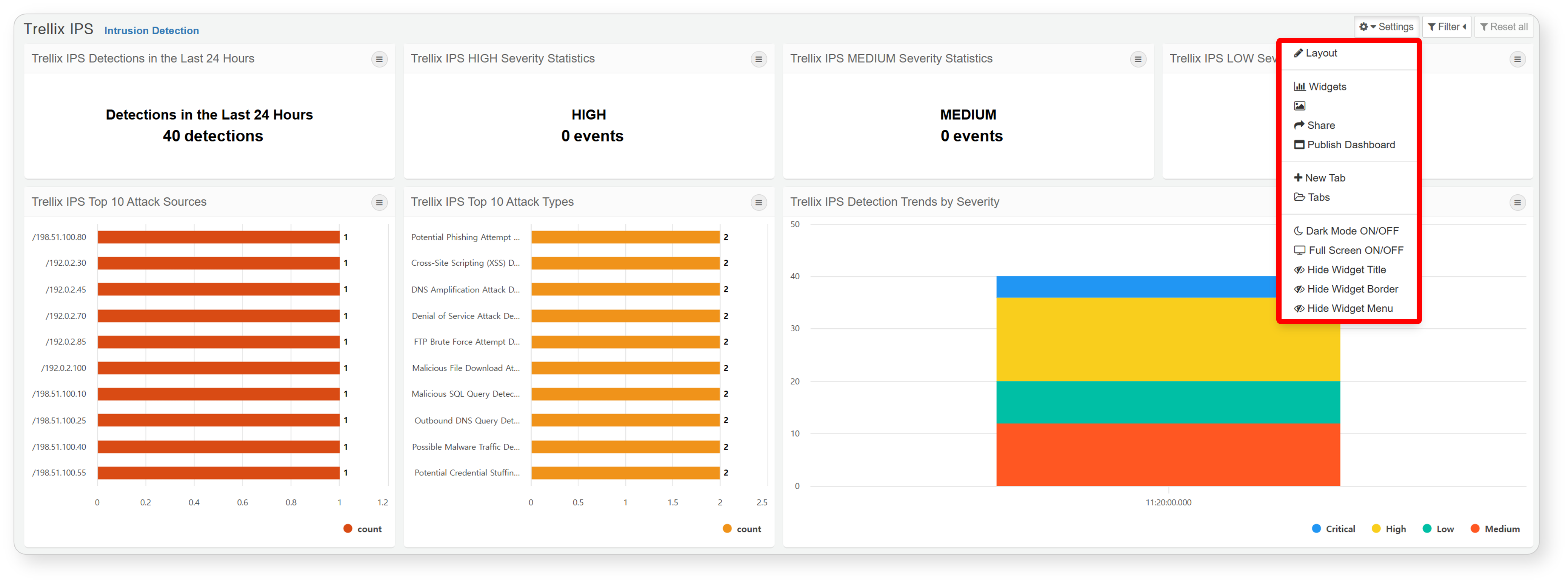
Task: Toggle Hide Widget Title option
Action: (1339, 269)
